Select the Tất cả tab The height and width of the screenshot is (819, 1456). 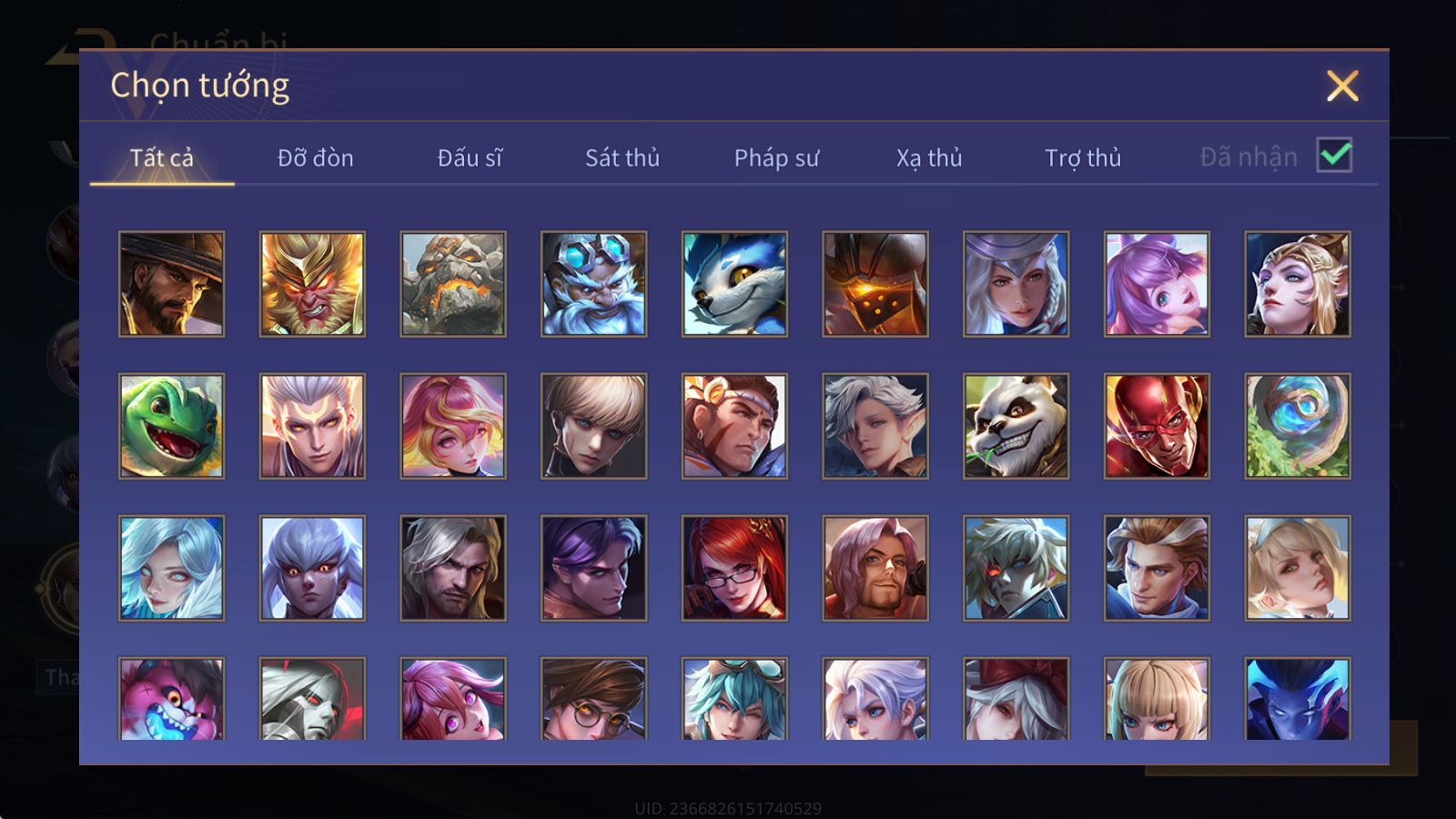point(162,158)
